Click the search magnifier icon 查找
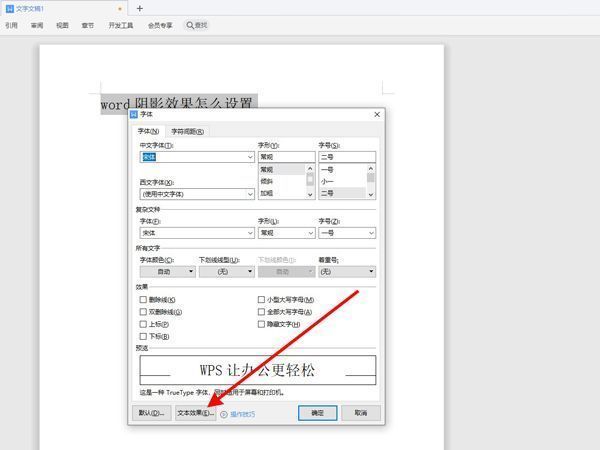The height and width of the screenshot is (450, 600). point(190,25)
